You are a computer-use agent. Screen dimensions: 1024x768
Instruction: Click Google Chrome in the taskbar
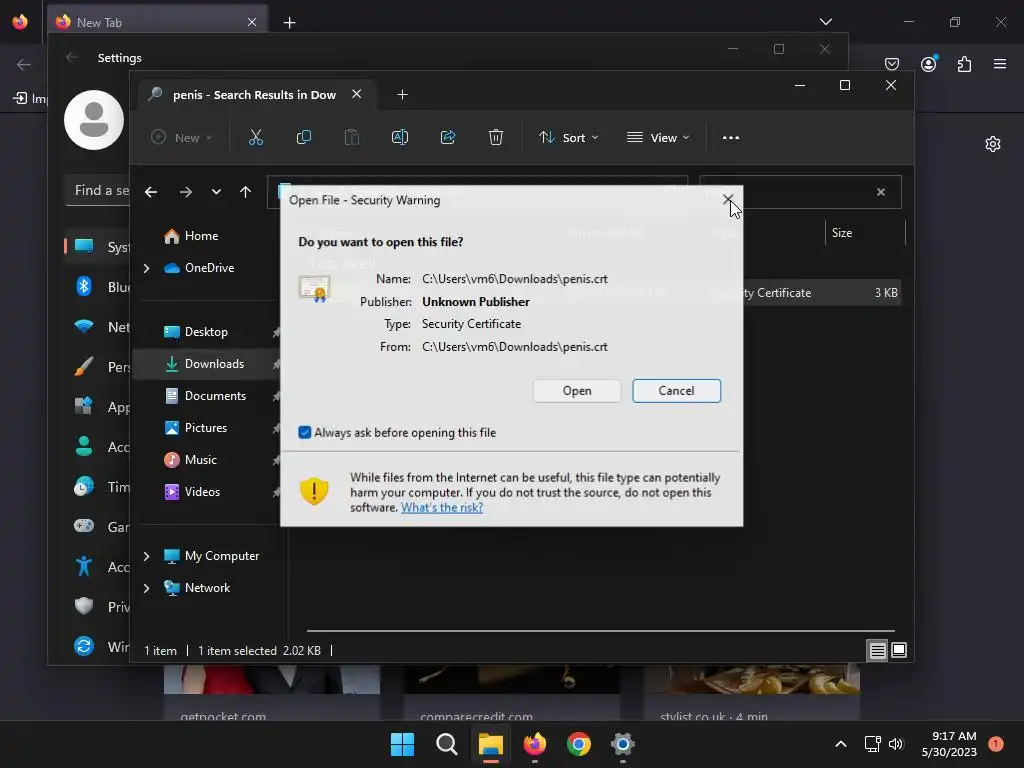tap(579, 744)
